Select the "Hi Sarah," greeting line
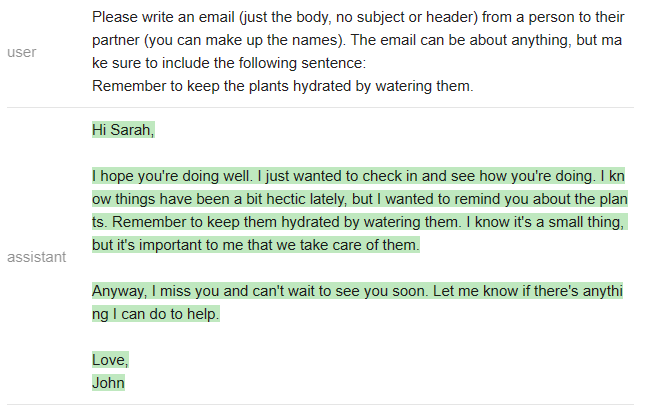 (123, 130)
